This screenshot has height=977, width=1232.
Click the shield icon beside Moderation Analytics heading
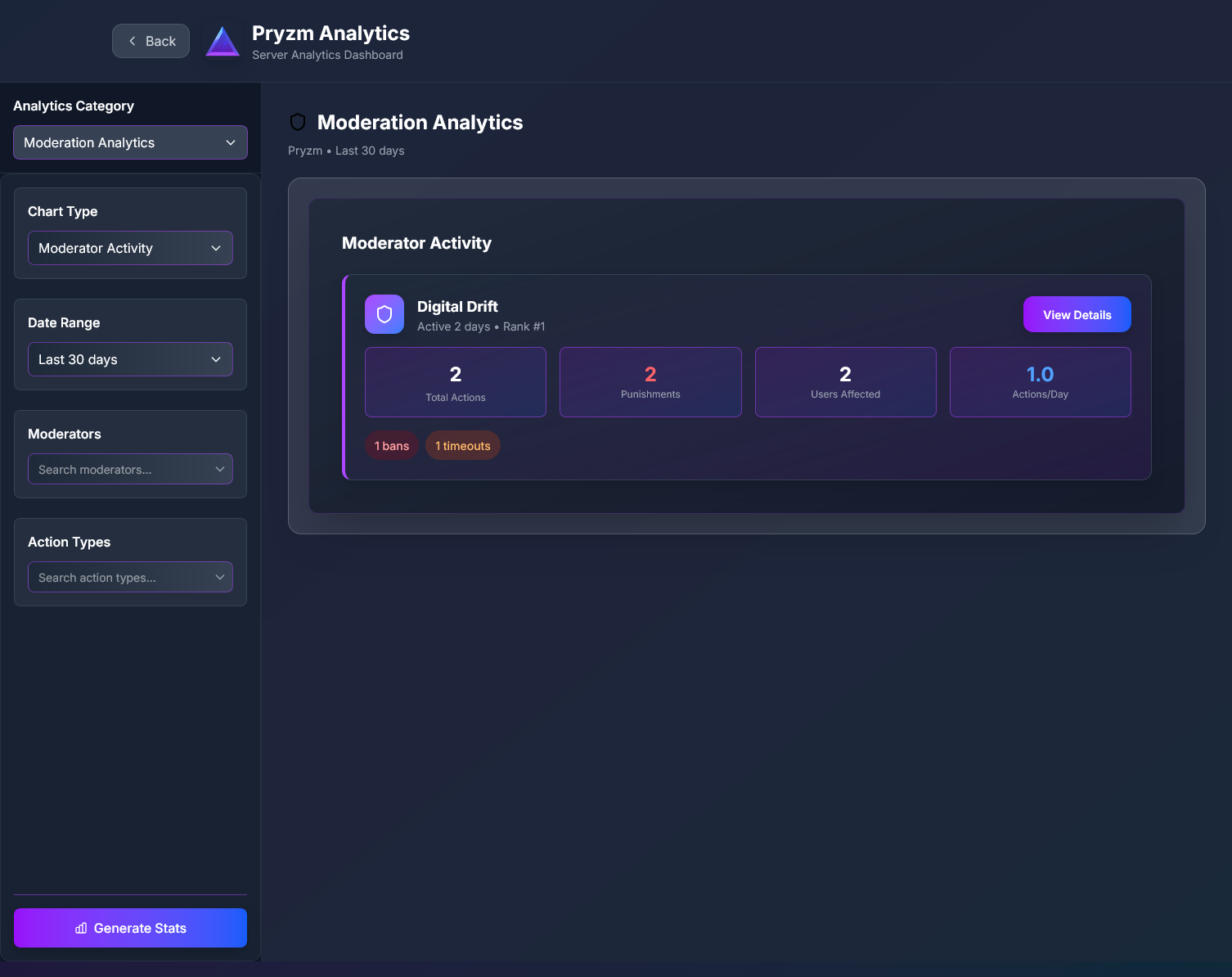coord(297,122)
